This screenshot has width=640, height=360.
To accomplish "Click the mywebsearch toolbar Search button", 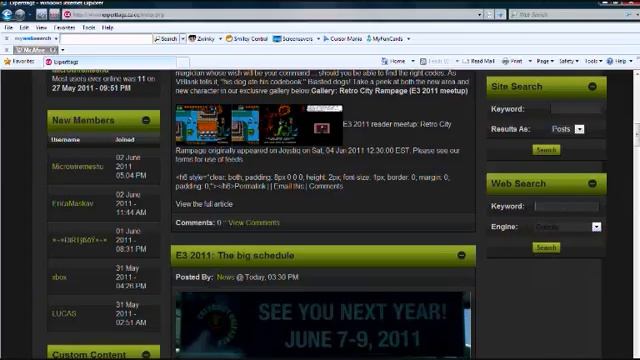I will (166, 39).
